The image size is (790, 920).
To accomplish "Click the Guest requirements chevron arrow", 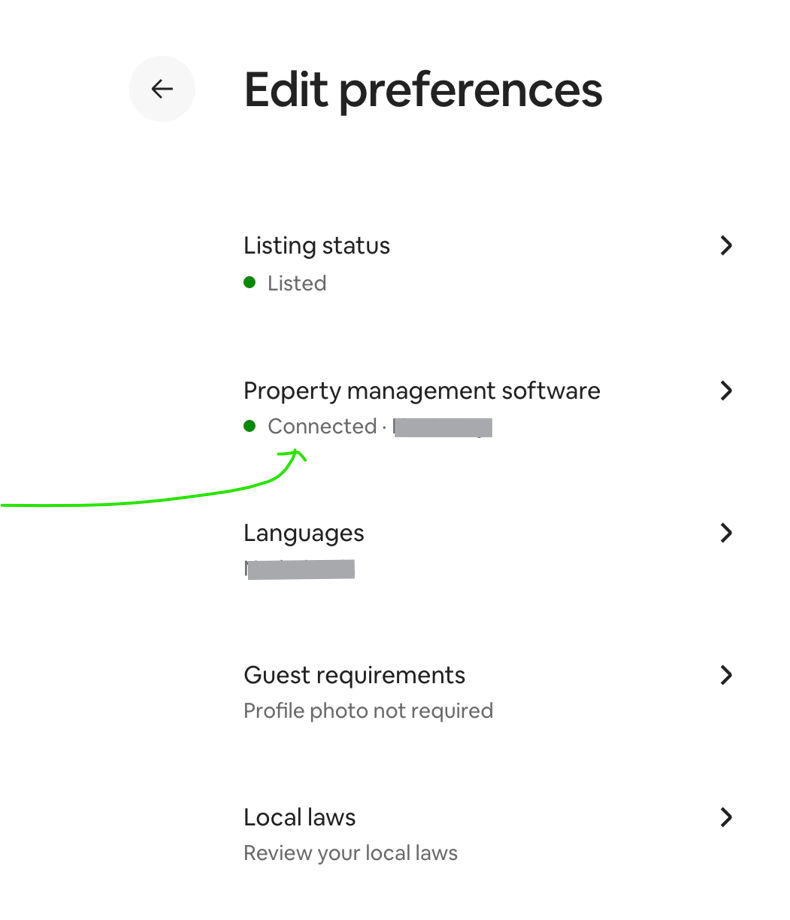I will 727,675.
